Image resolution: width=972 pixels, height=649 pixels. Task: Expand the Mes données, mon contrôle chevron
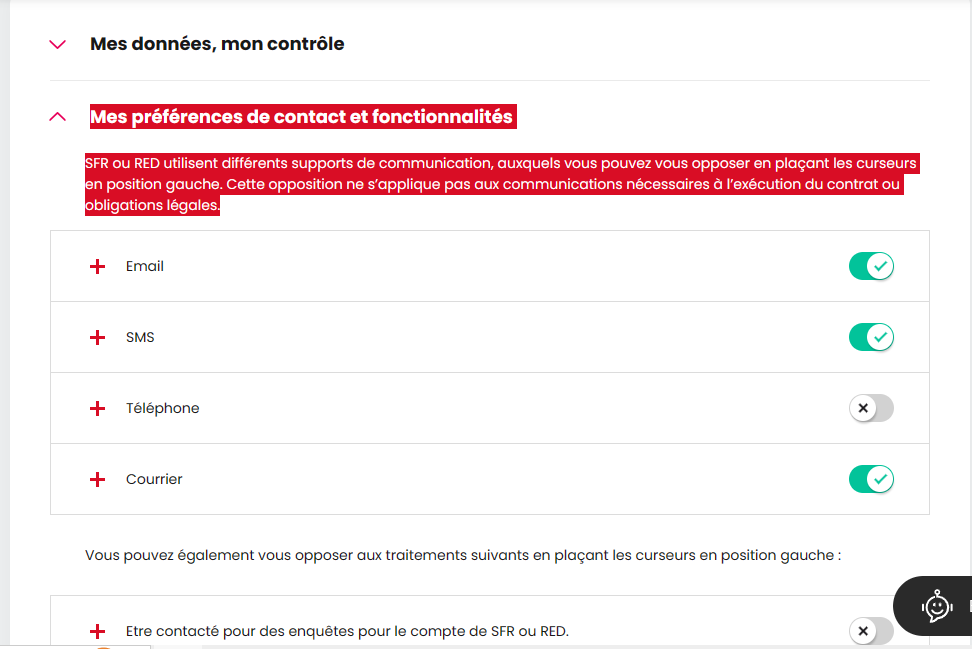pyautogui.click(x=58, y=44)
